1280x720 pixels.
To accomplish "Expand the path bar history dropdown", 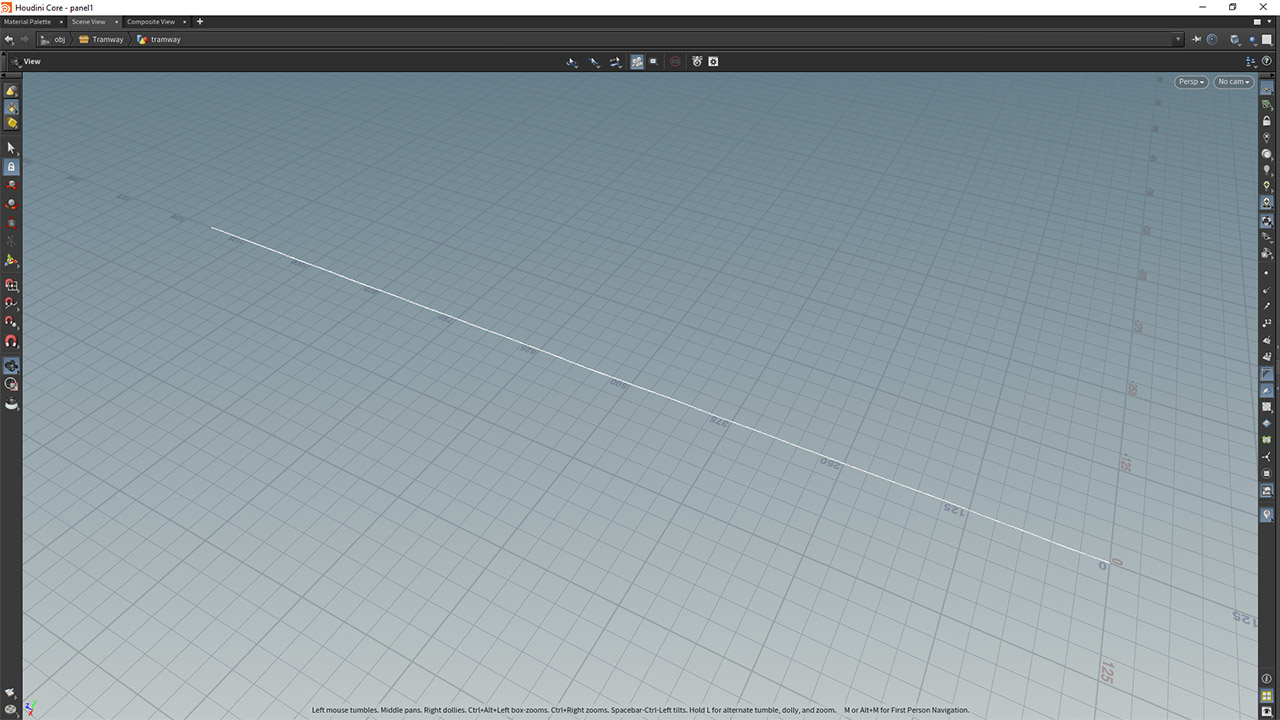I will [1179, 39].
